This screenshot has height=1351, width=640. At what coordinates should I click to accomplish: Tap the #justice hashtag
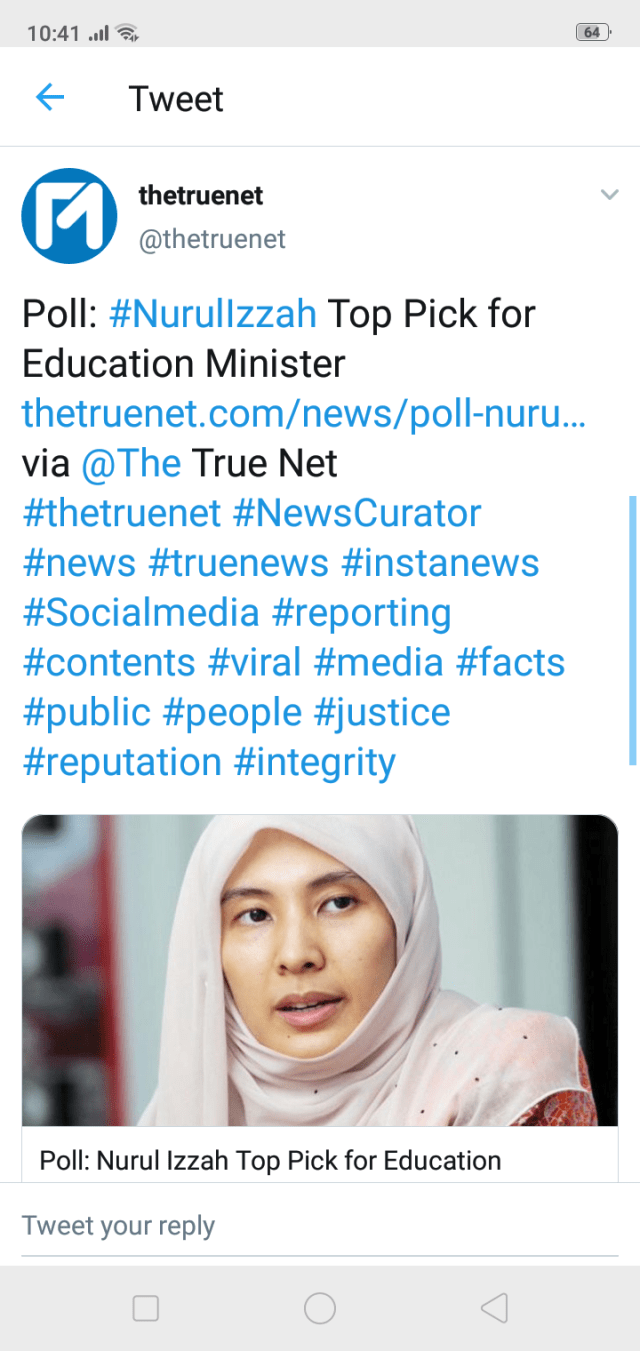(382, 713)
